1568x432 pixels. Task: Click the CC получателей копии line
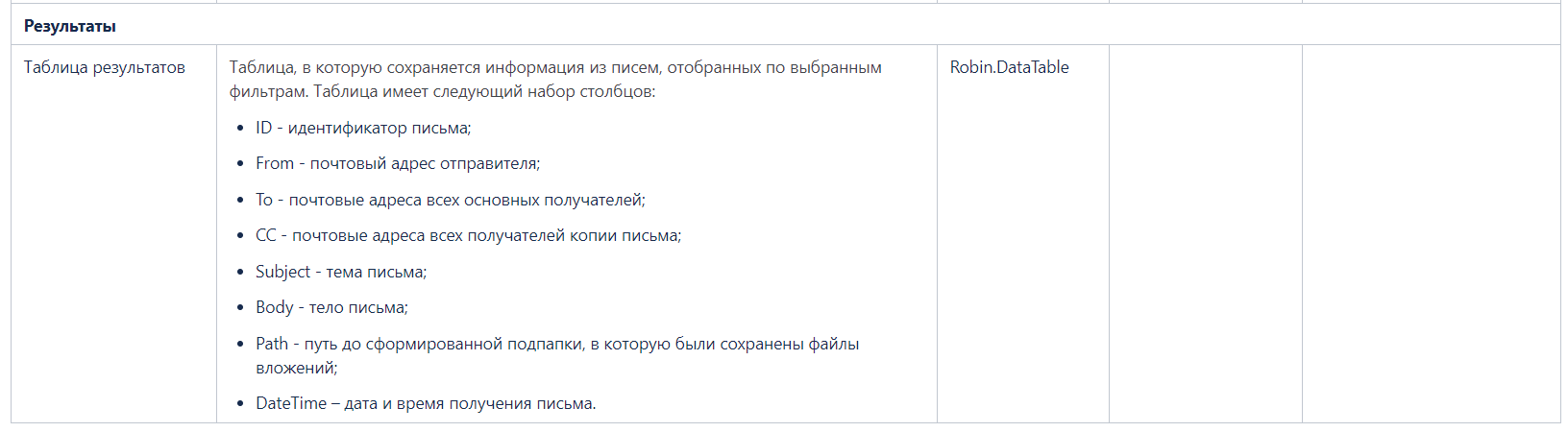468,235
